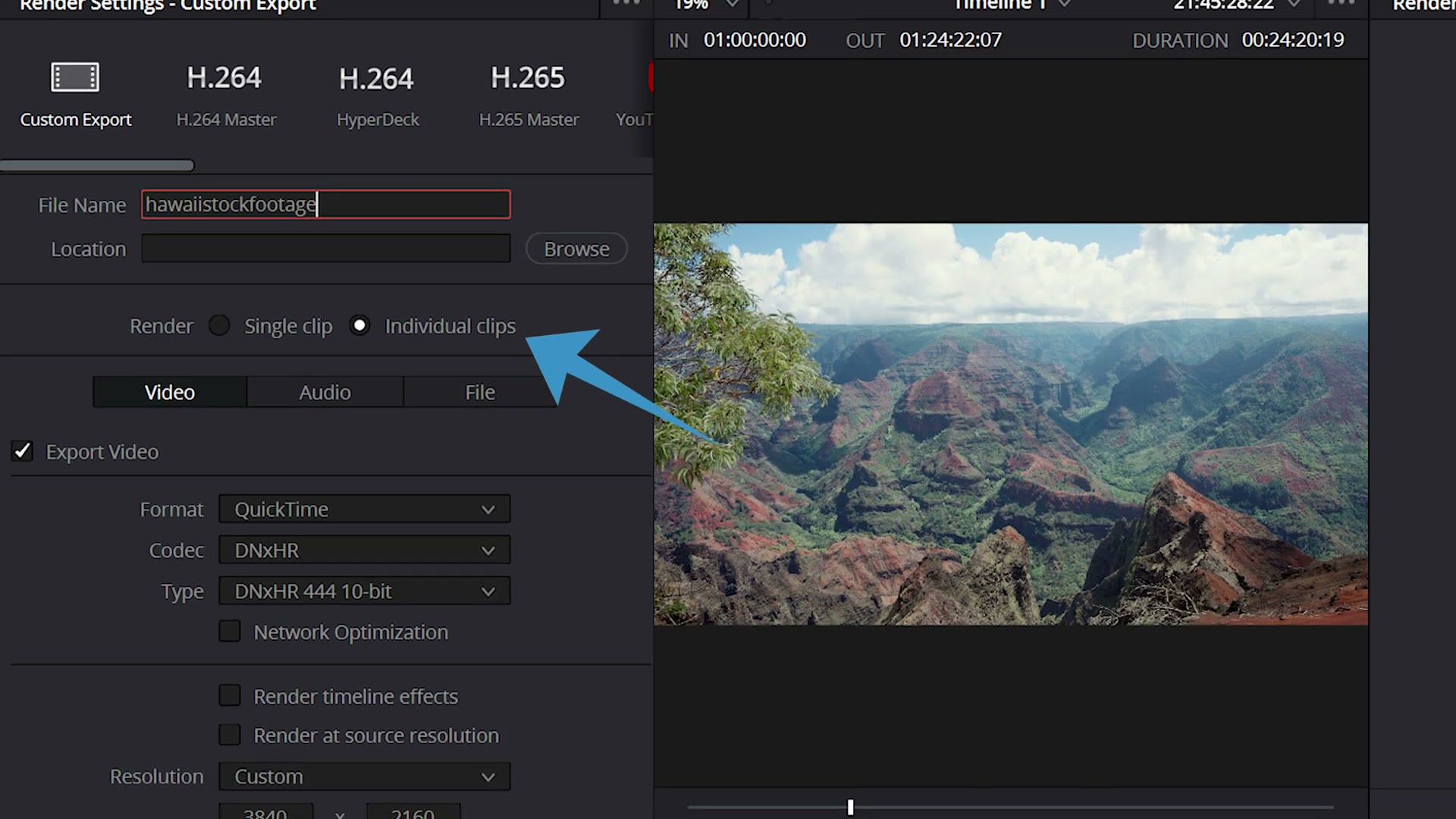Select the Custom Export preset icon
The width and height of the screenshot is (1456, 819).
75,77
